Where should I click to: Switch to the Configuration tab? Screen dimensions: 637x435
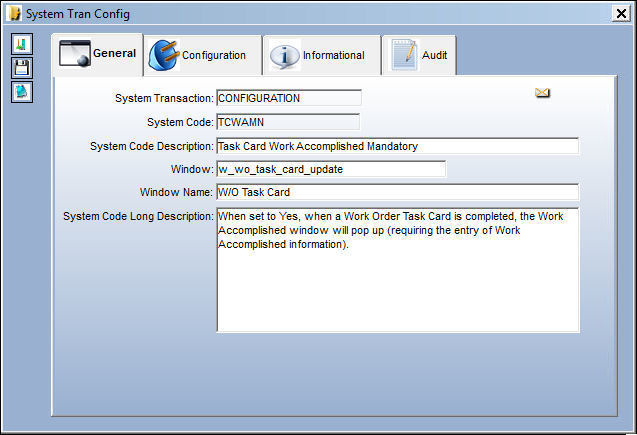(x=203, y=55)
